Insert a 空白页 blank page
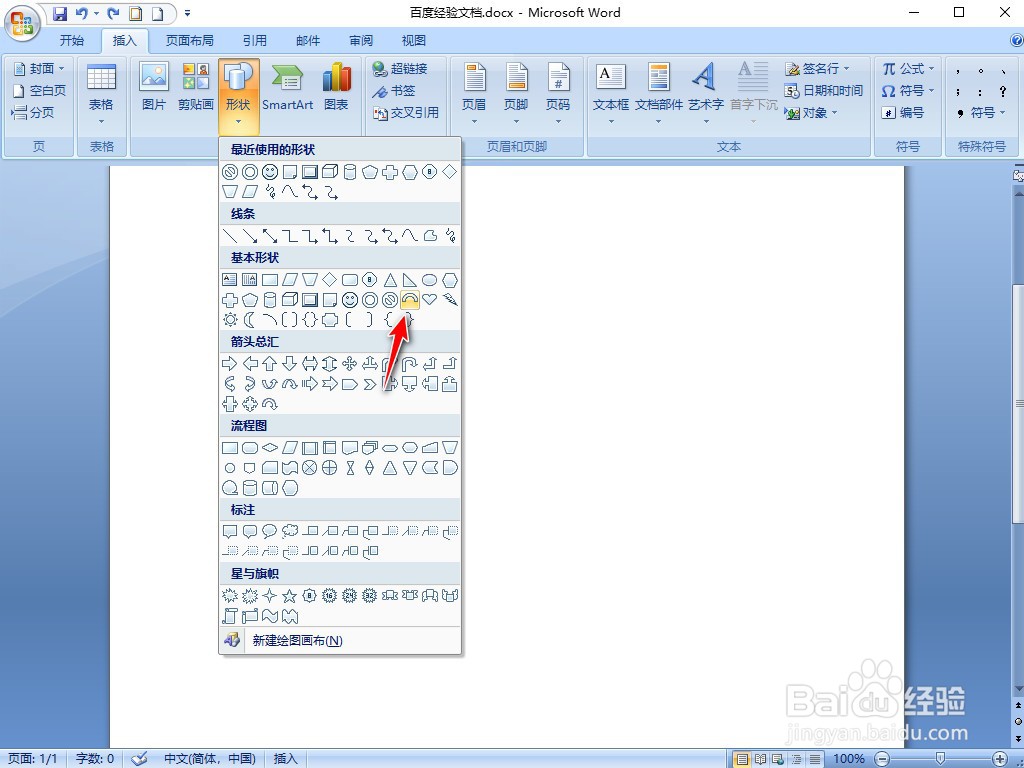This screenshot has width=1024, height=768. tap(39, 91)
